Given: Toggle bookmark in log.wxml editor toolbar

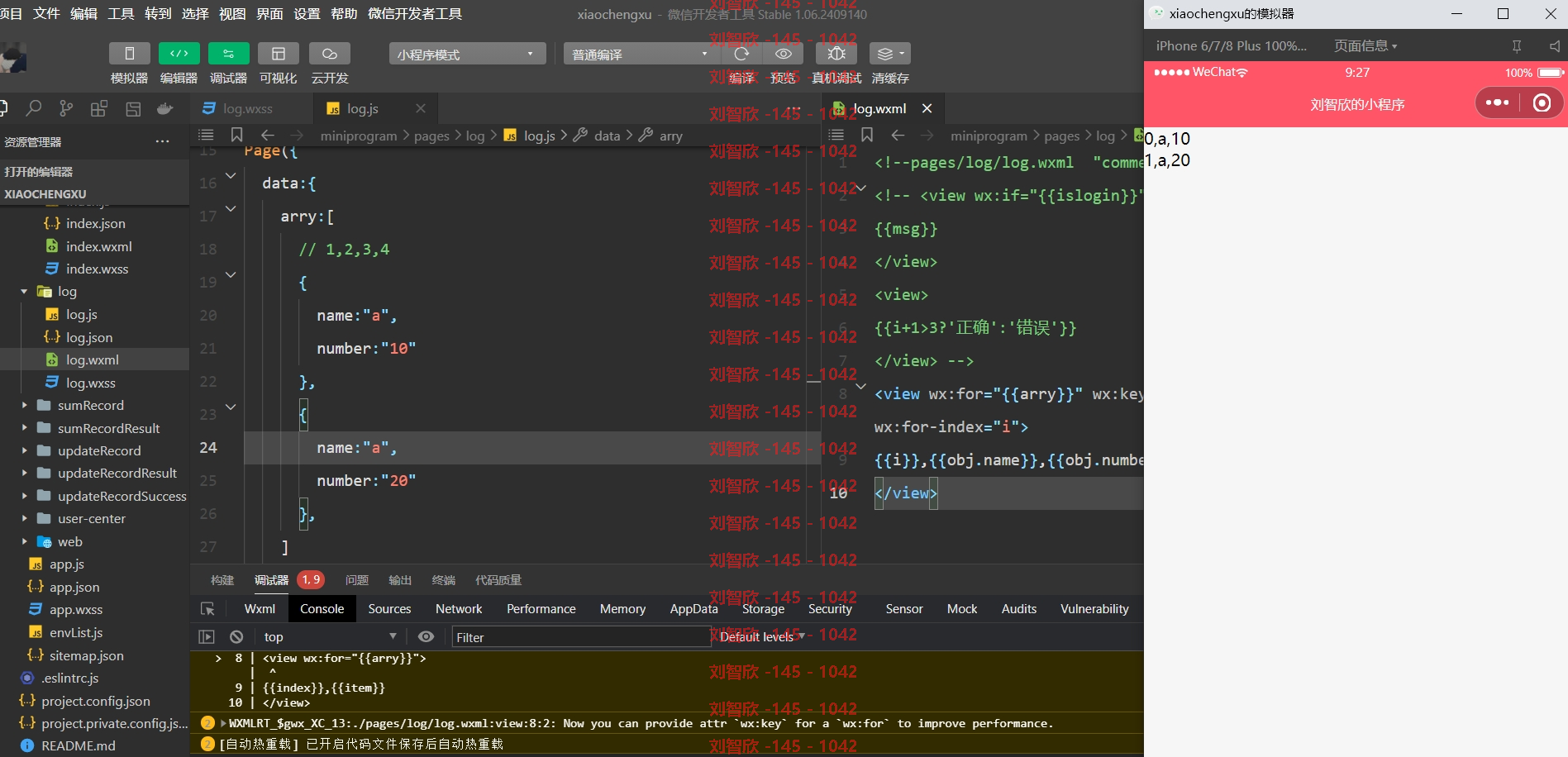Looking at the screenshot, I should 867,135.
